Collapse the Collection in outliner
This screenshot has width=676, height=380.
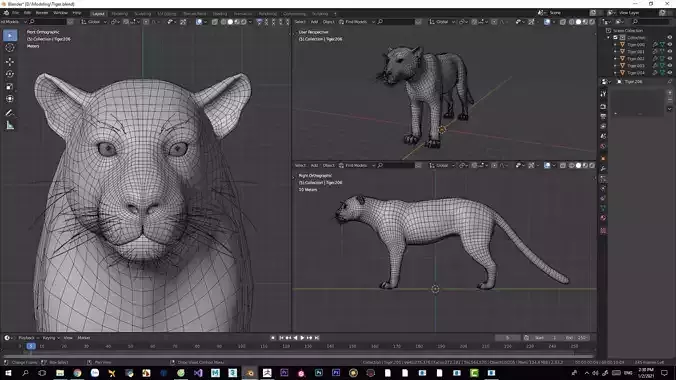(609, 38)
